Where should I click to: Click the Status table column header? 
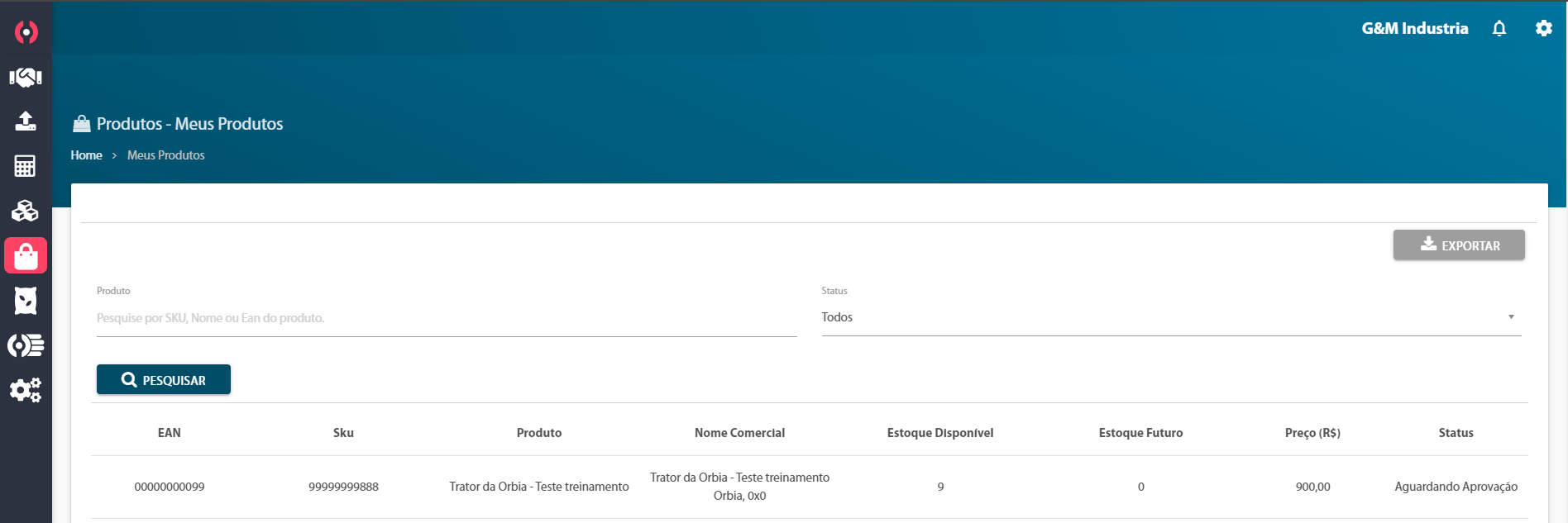pos(1456,433)
